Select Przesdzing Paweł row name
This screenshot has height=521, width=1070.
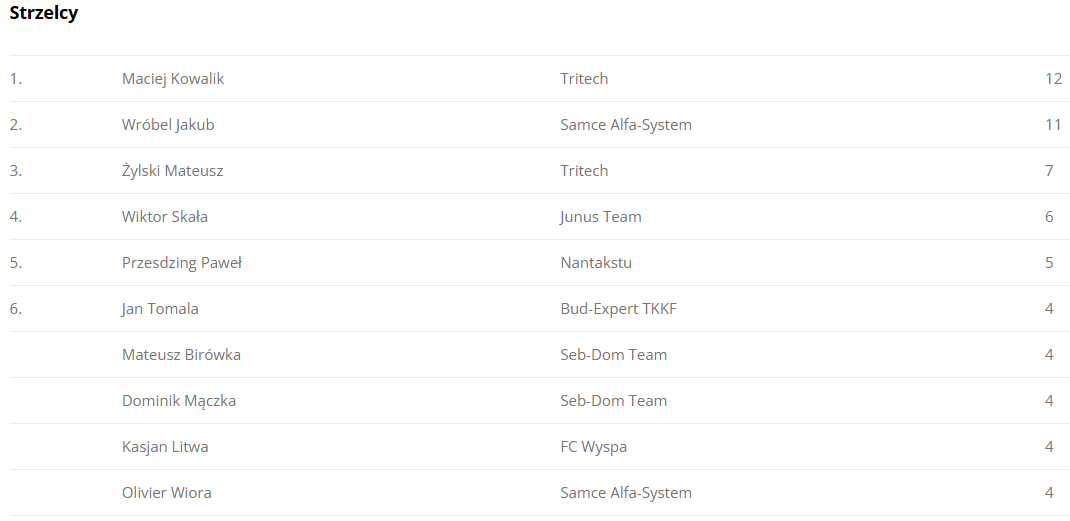tap(182, 263)
